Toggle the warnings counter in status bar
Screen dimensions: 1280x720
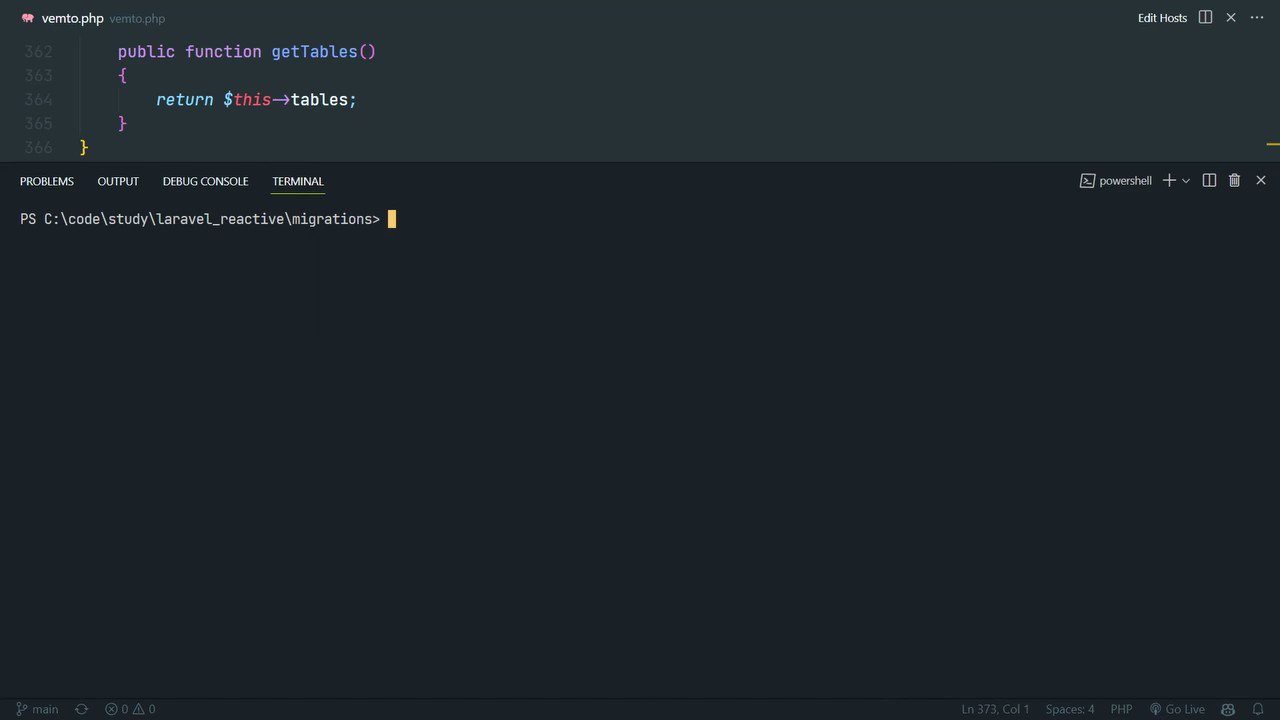click(143, 709)
